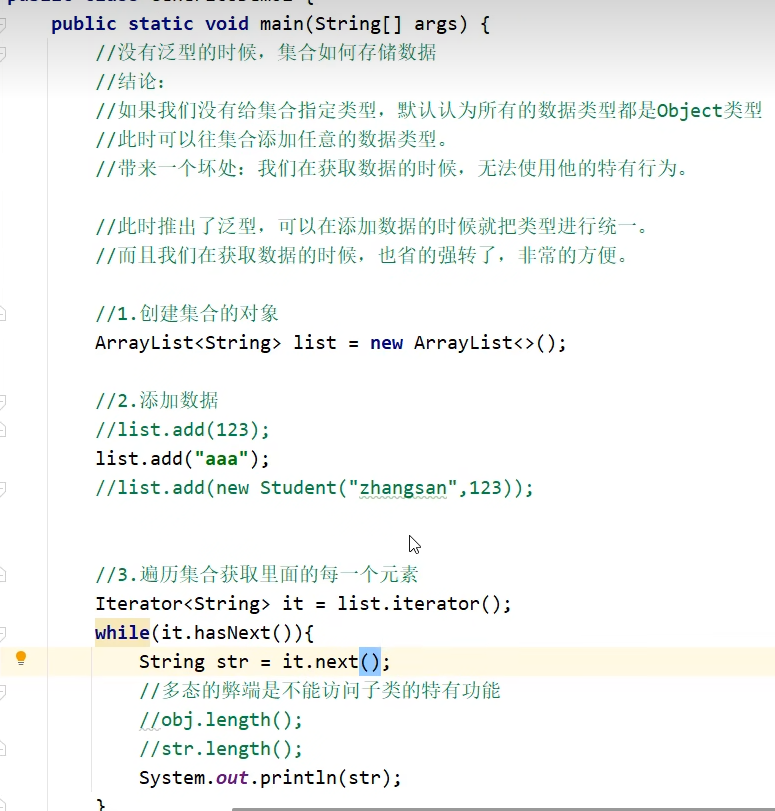775x811 pixels.
Task: Click the comment '//没有泛型的时候，集合如何存储数据'
Action: coord(266,53)
